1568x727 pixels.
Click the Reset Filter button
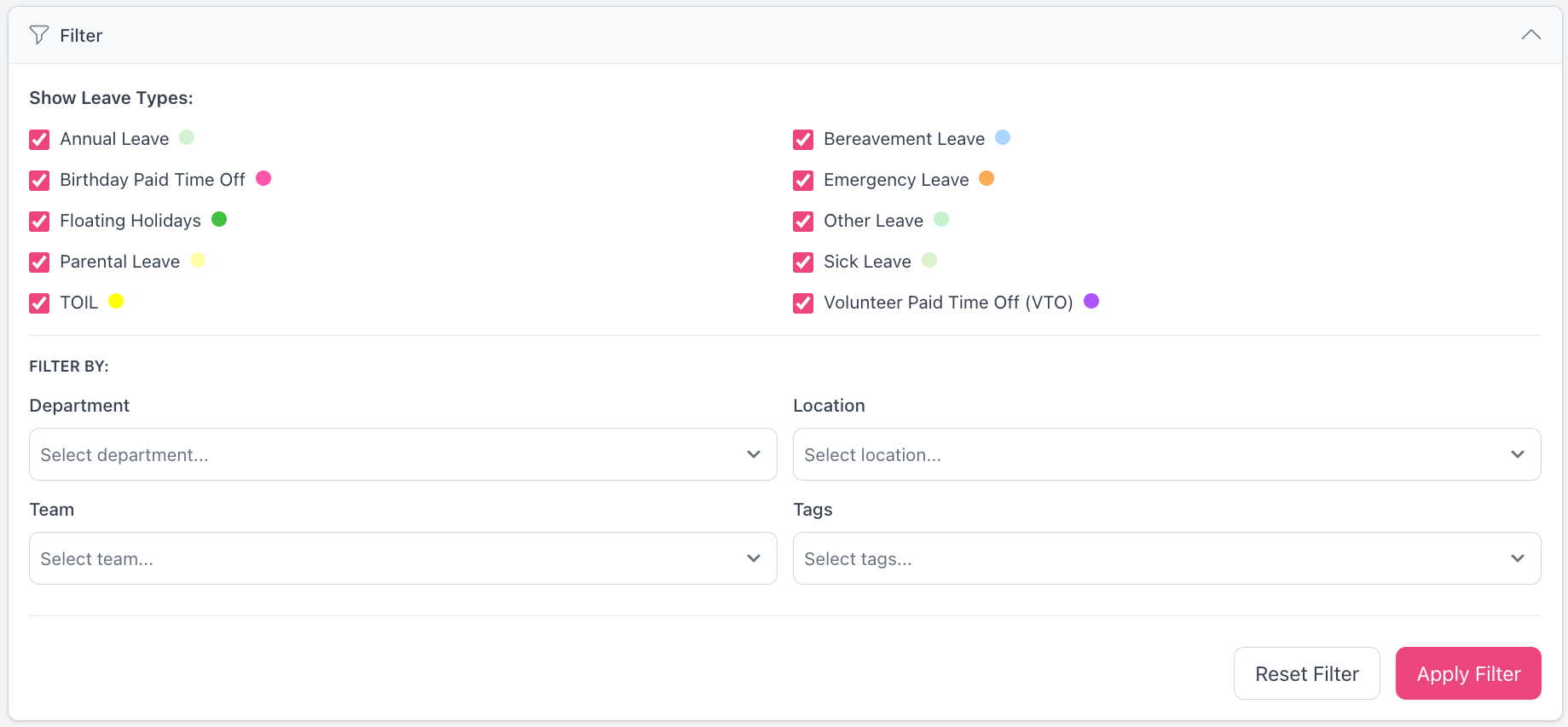point(1307,673)
